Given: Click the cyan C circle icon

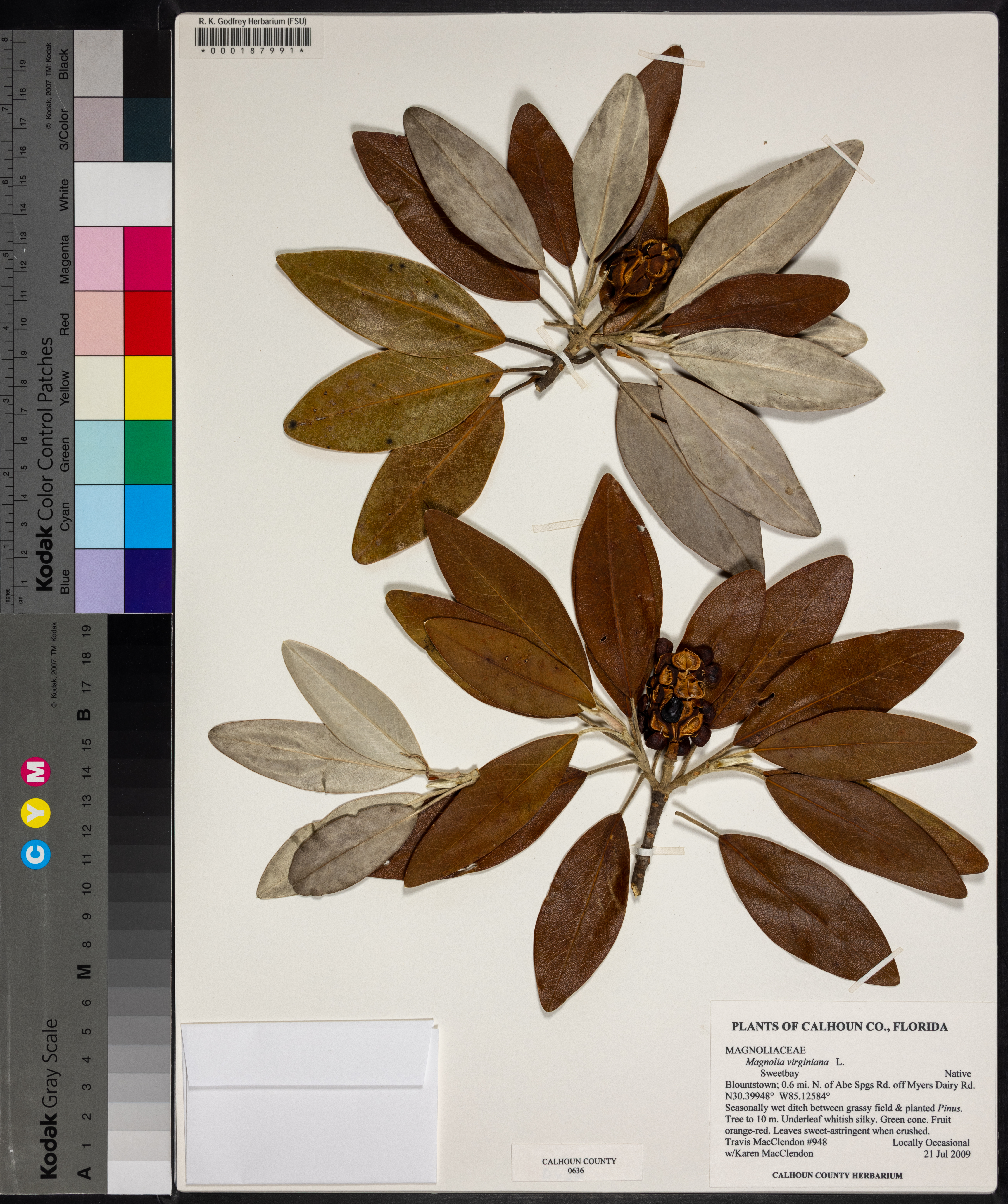Looking at the screenshot, I should click(36, 854).
